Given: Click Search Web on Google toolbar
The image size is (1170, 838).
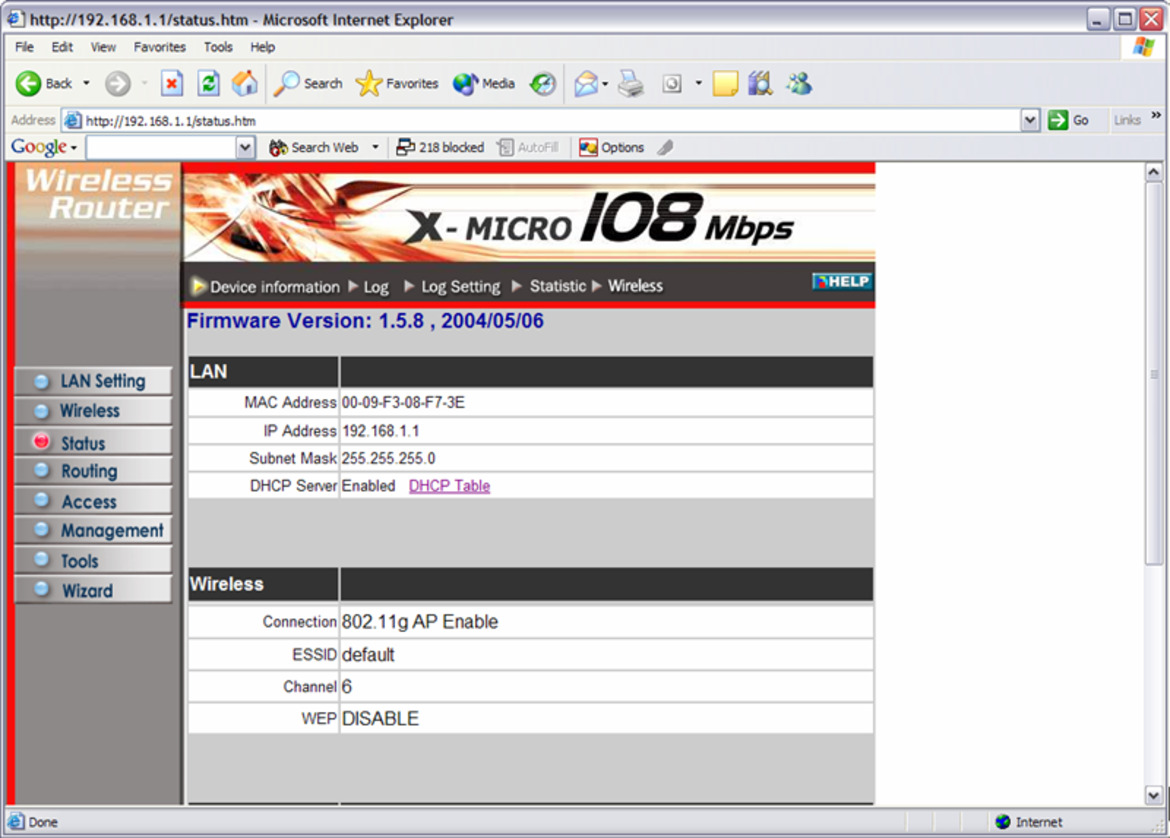Looking at the screenshot, I should (x=314, y=148).
